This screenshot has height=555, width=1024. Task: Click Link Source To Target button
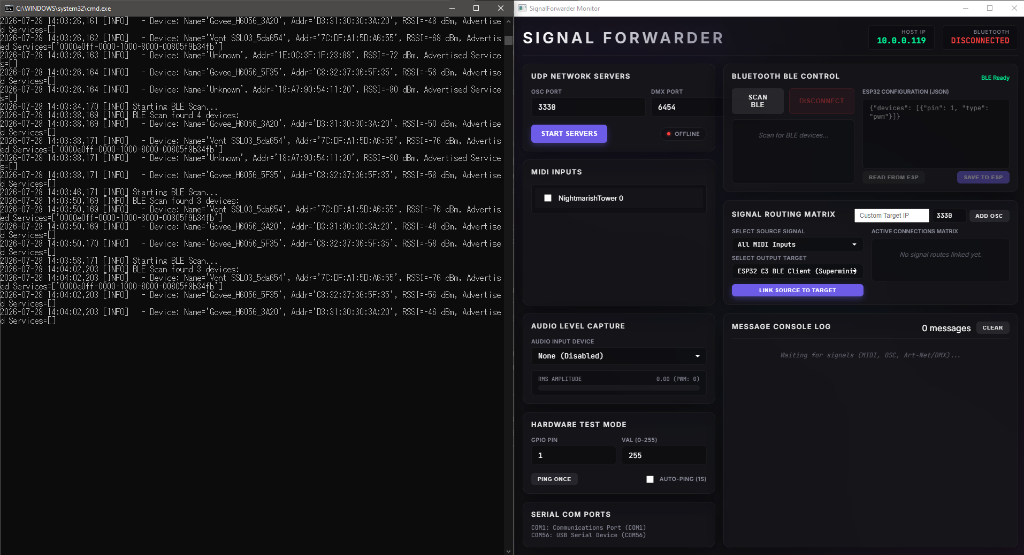[x=797, y=290]
